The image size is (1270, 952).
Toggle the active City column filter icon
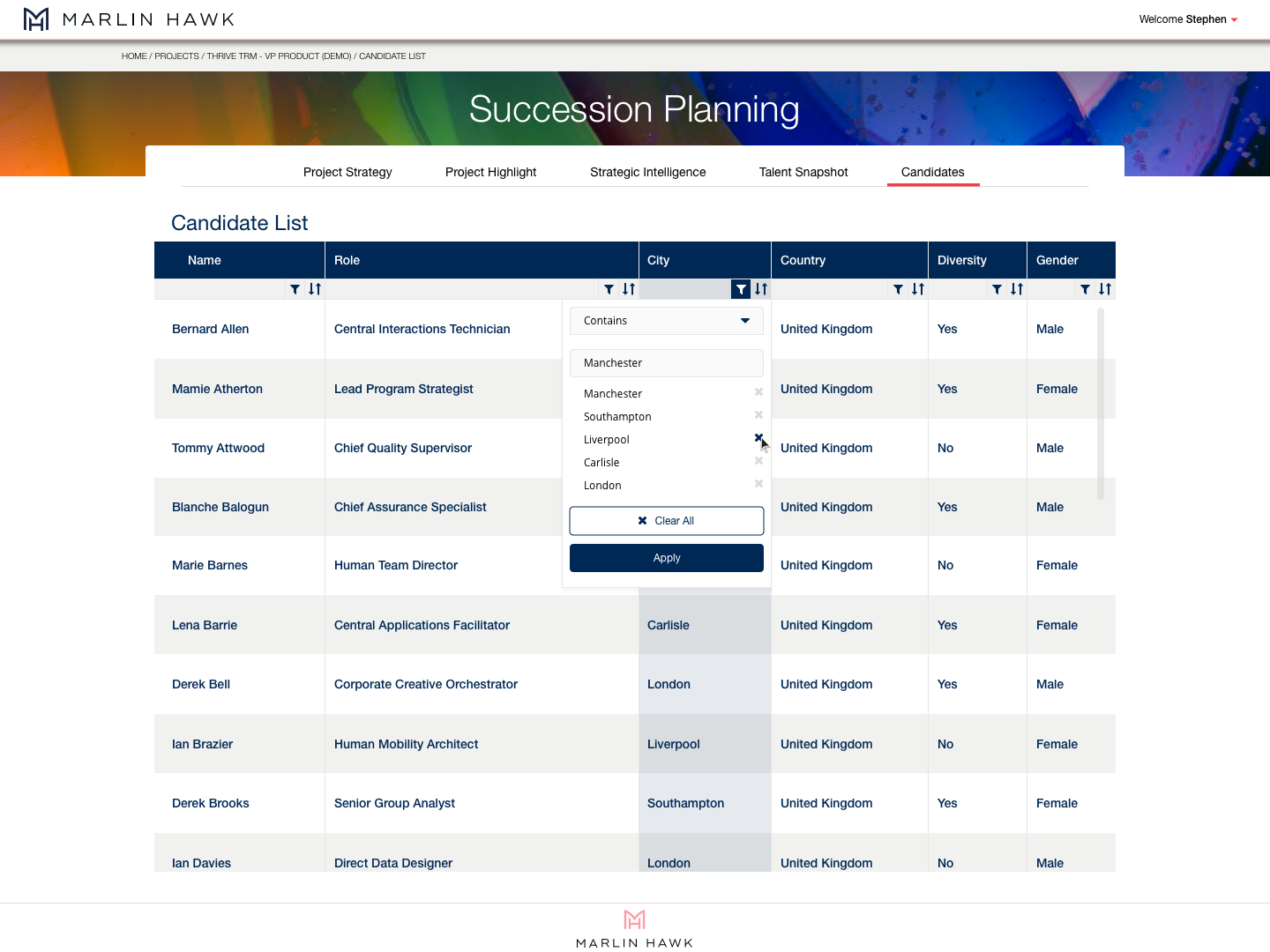point(741,289)
